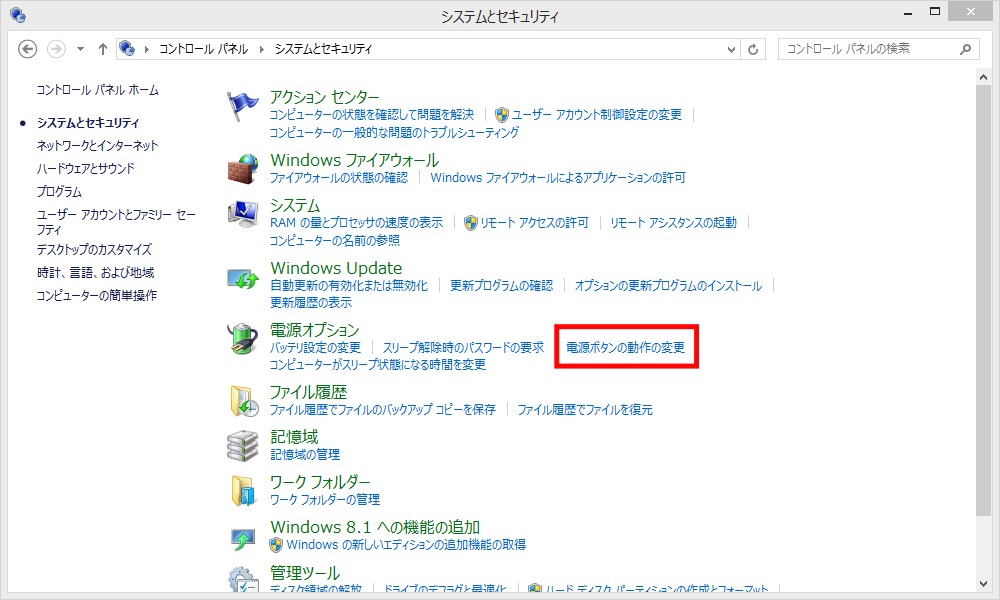
Task: Open 更新プログラムの確認 link
Action: (x=502, y=285)
